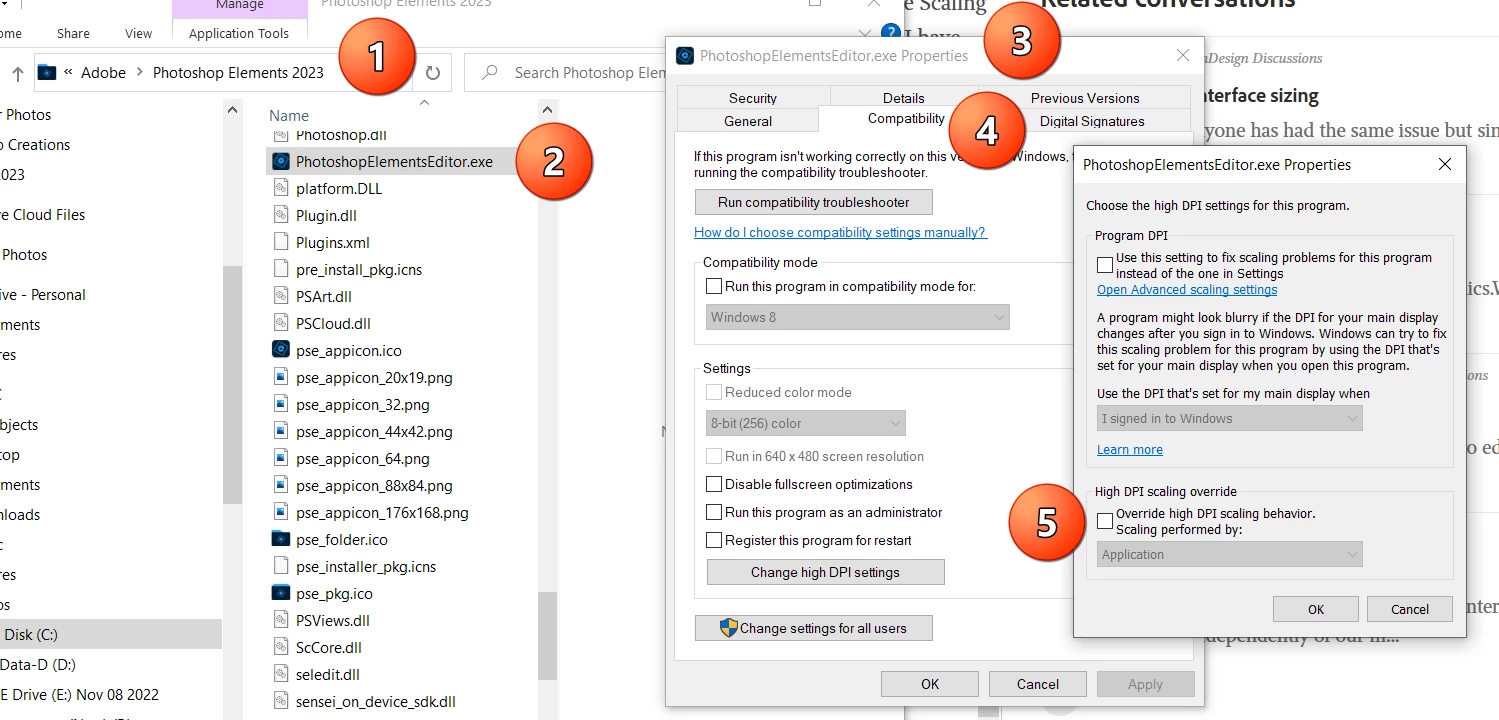The image size is (1499, 720).
Task: Select the Compatibility tab
Action: (x=906, y=118)
